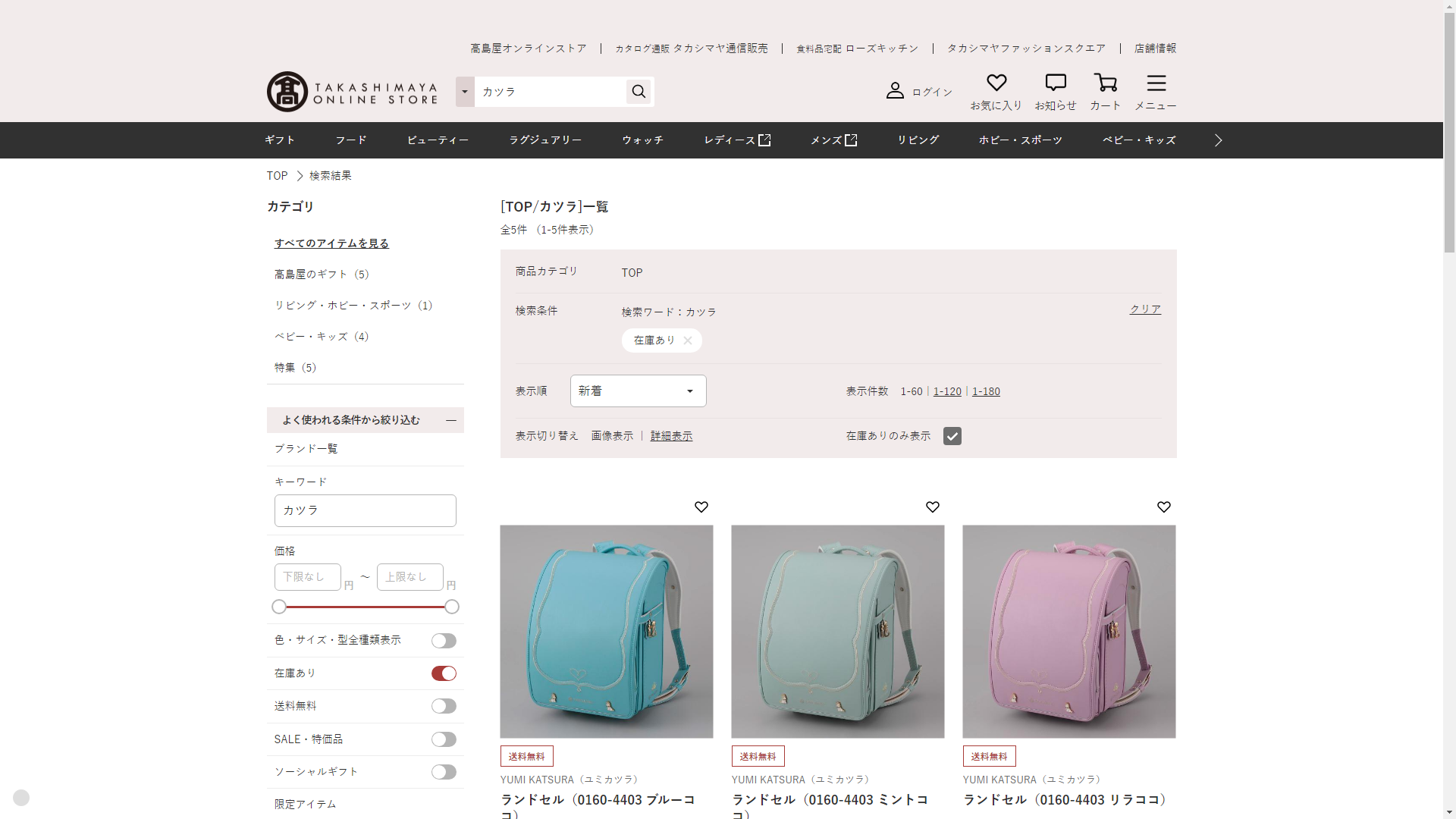Click the price slider left handle
Image resolution: width=1456 pixels, height=819 pixels.
point(279,607)
